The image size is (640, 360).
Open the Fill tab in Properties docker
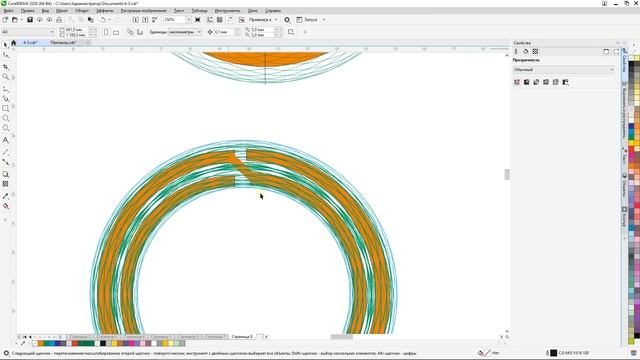tap(526, 51)
